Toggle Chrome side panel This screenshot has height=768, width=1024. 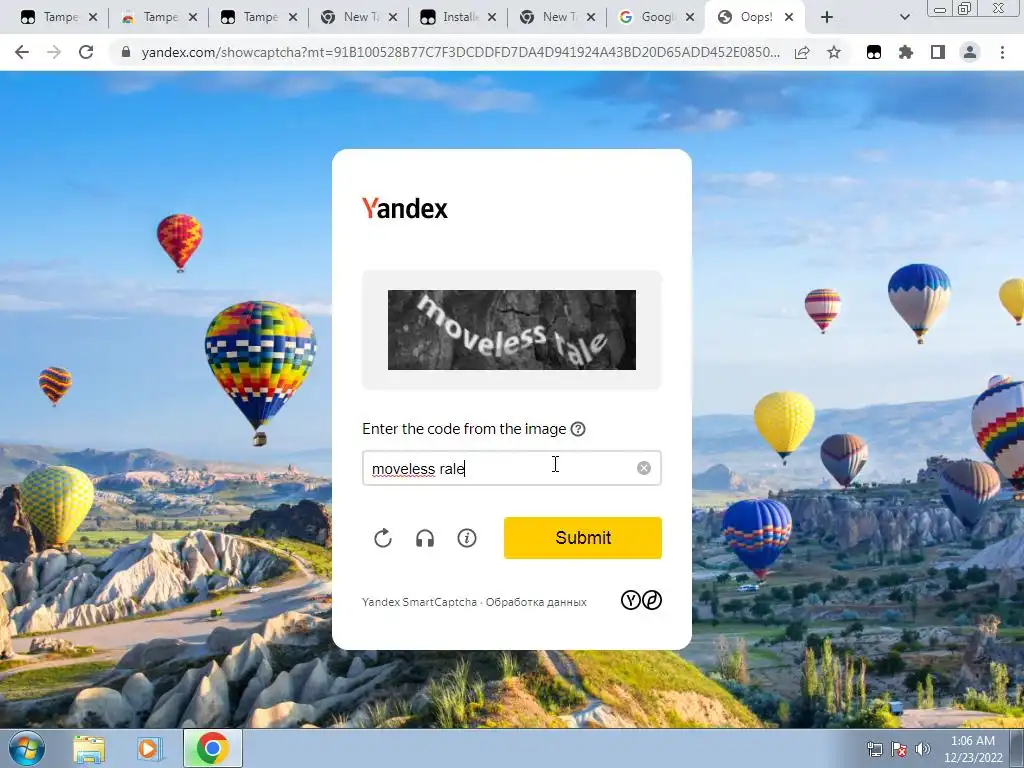pyautogui.click(x=938, y=52)
